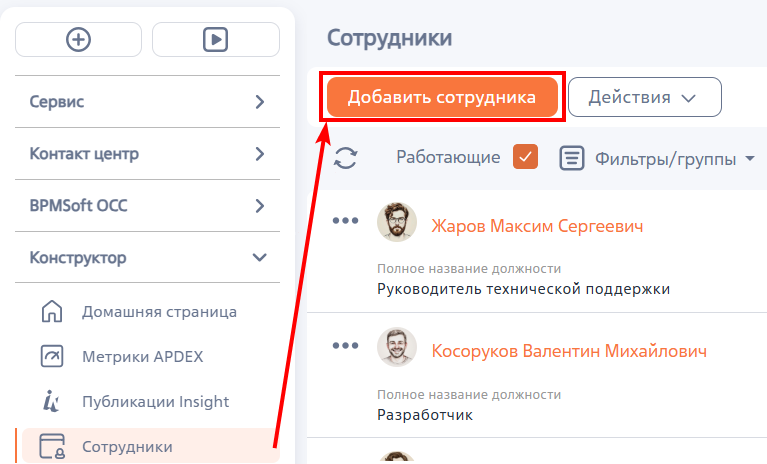
Task: Click avatar of Жаров Максим Сергеевич
Action: pyautogui.click(x=397, y=222)
